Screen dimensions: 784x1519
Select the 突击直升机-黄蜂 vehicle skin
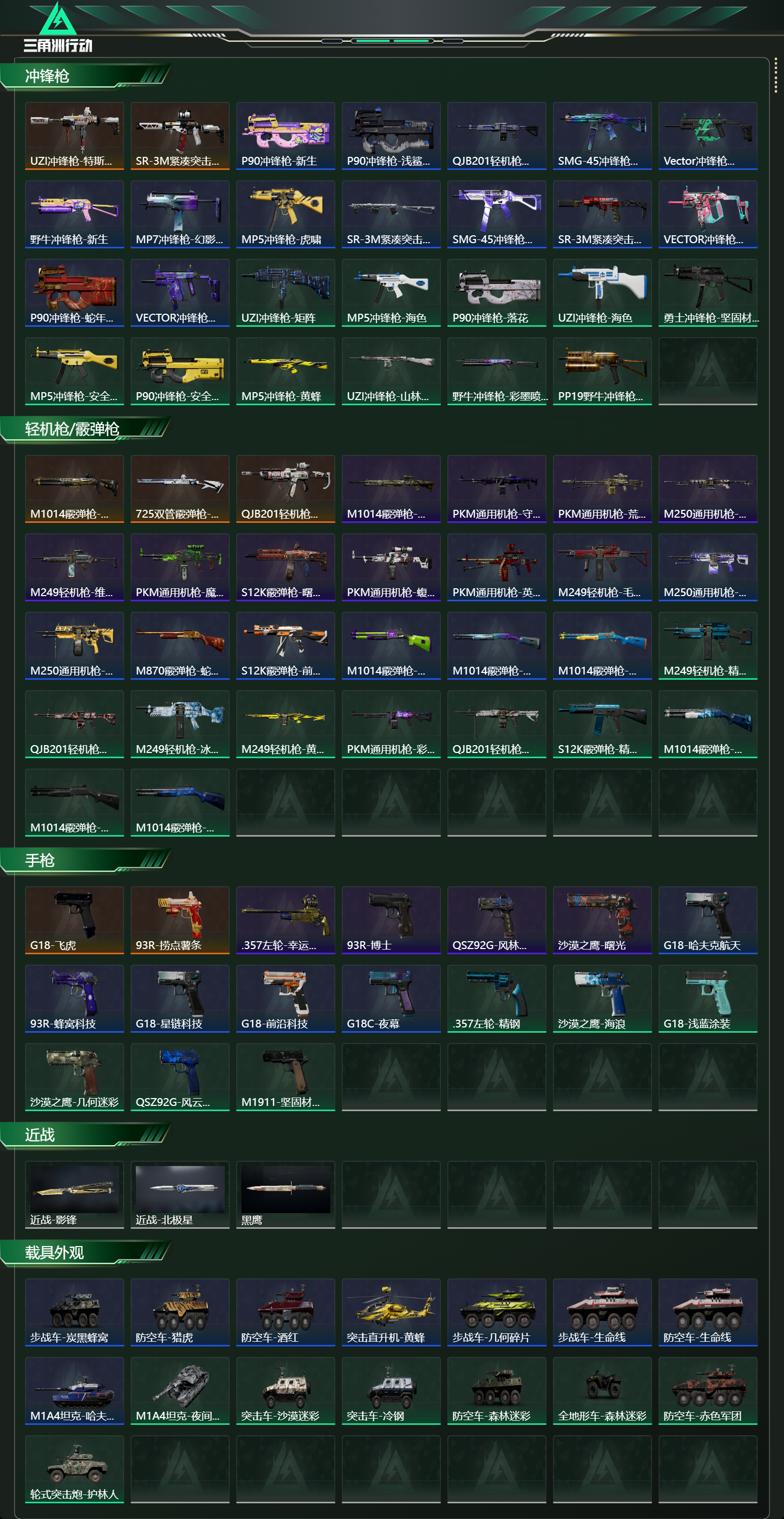coord(391,1312)
